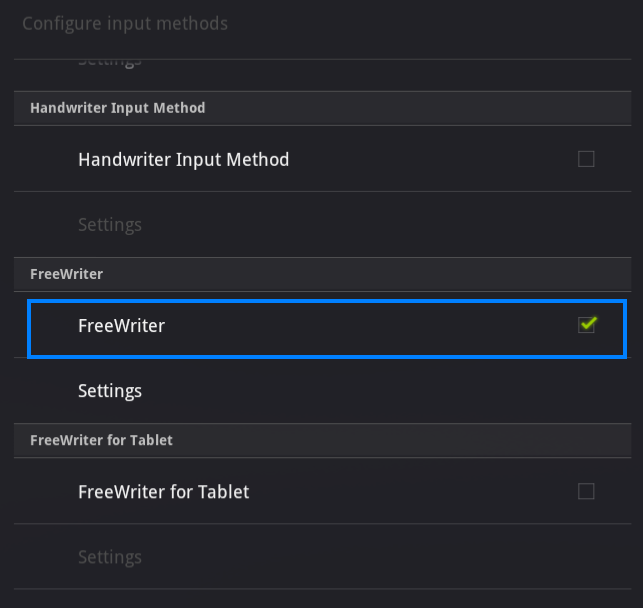This screenshot has width=643, height=608.
Task: Click the Configure input methods title
Action: [125, 23]
